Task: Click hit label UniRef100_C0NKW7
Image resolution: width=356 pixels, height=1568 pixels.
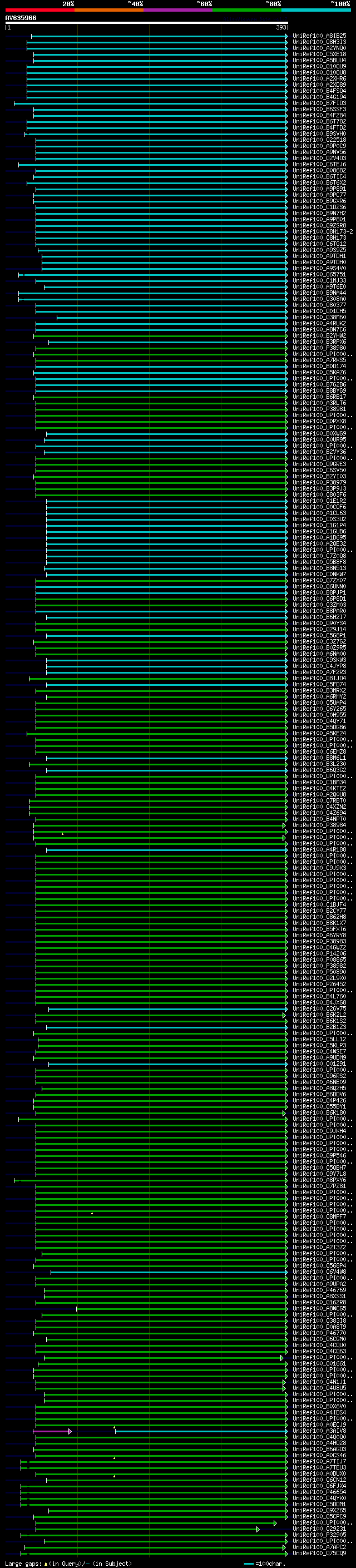Action: (x=319, y=575)
